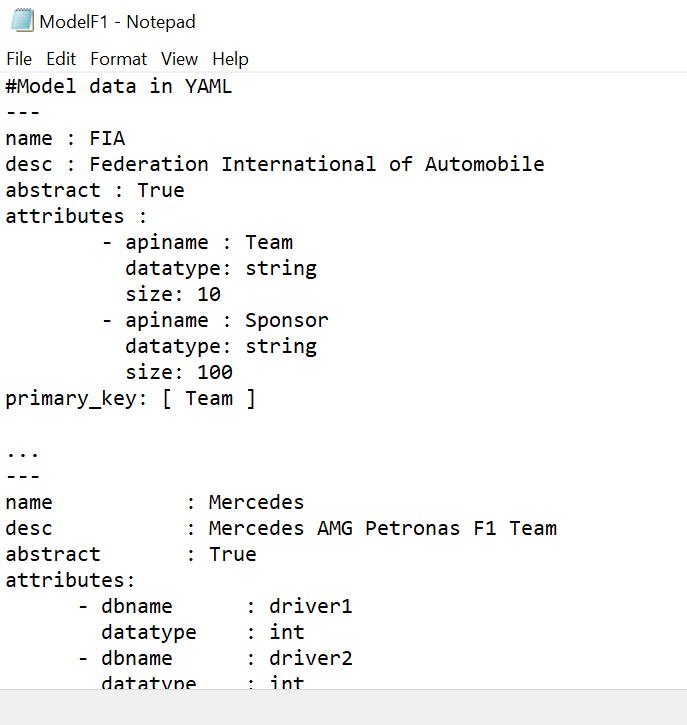The width and height of the screenshot is (687, 725).
Task: Click the comment line '#Model data in YAML'
Action: 118,86
